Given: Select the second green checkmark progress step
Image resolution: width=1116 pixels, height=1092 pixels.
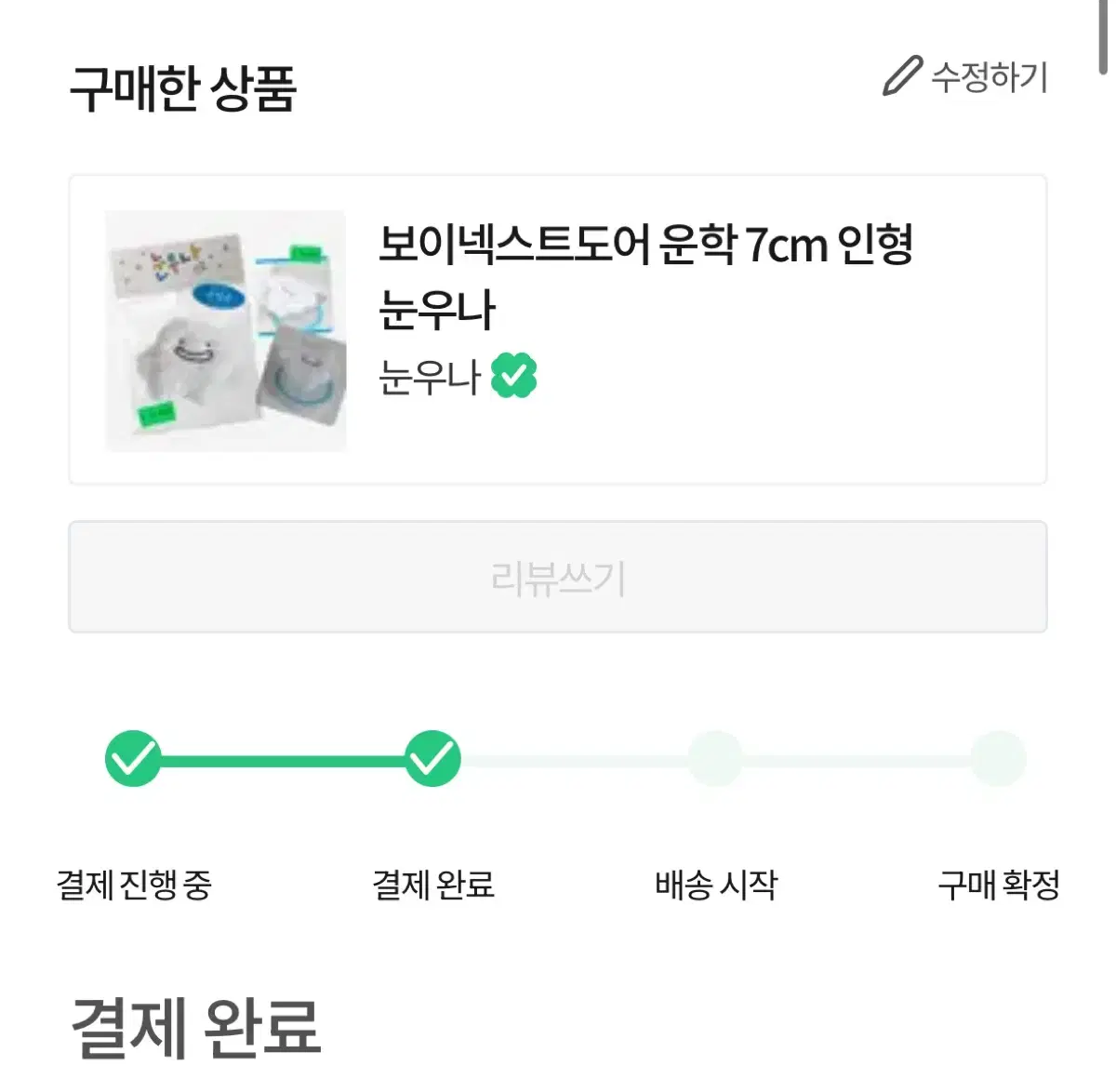Looking at the screenshot, I should (432, 759).
